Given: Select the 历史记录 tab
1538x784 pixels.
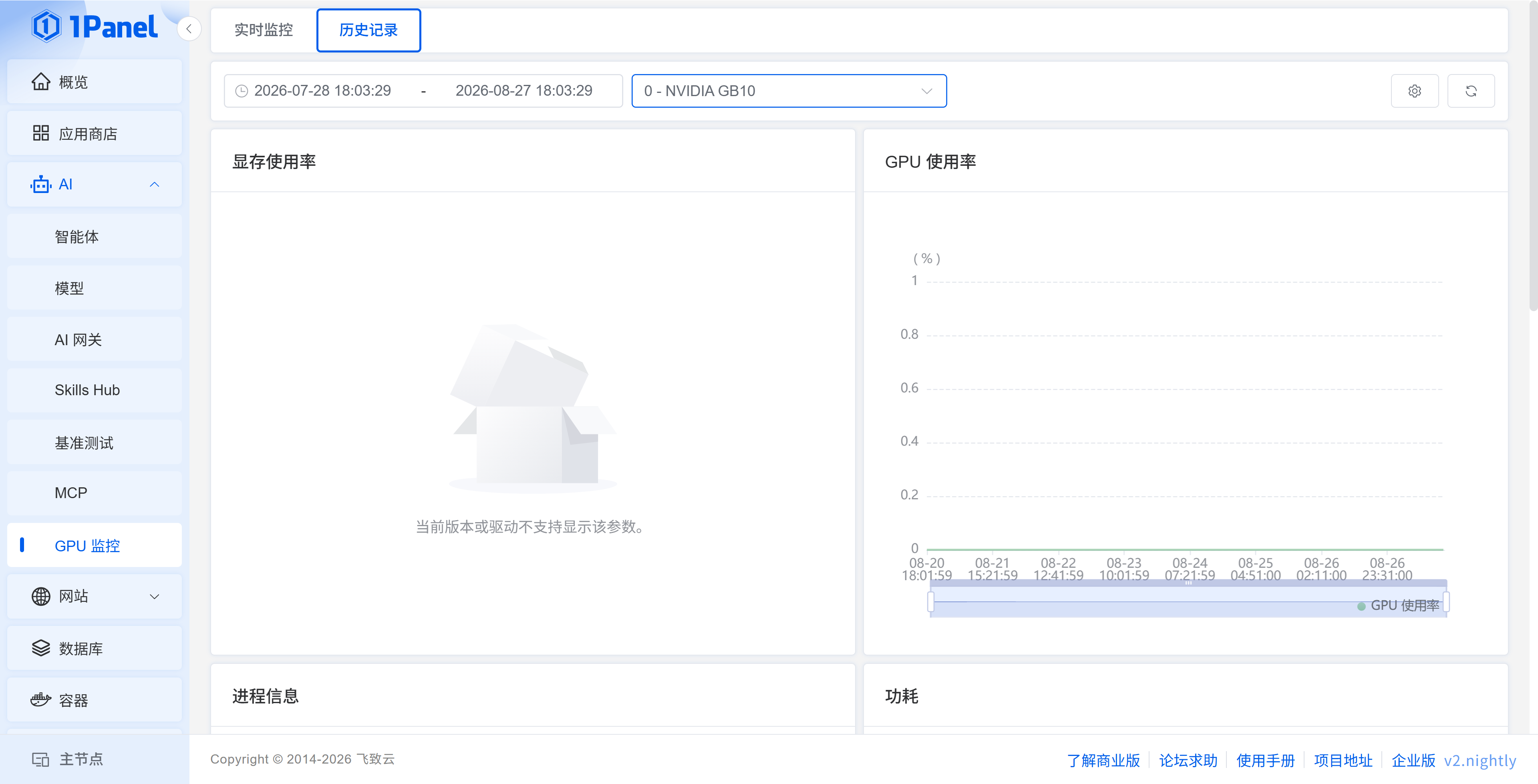Looking at the screenshot, I should (368, 30).
